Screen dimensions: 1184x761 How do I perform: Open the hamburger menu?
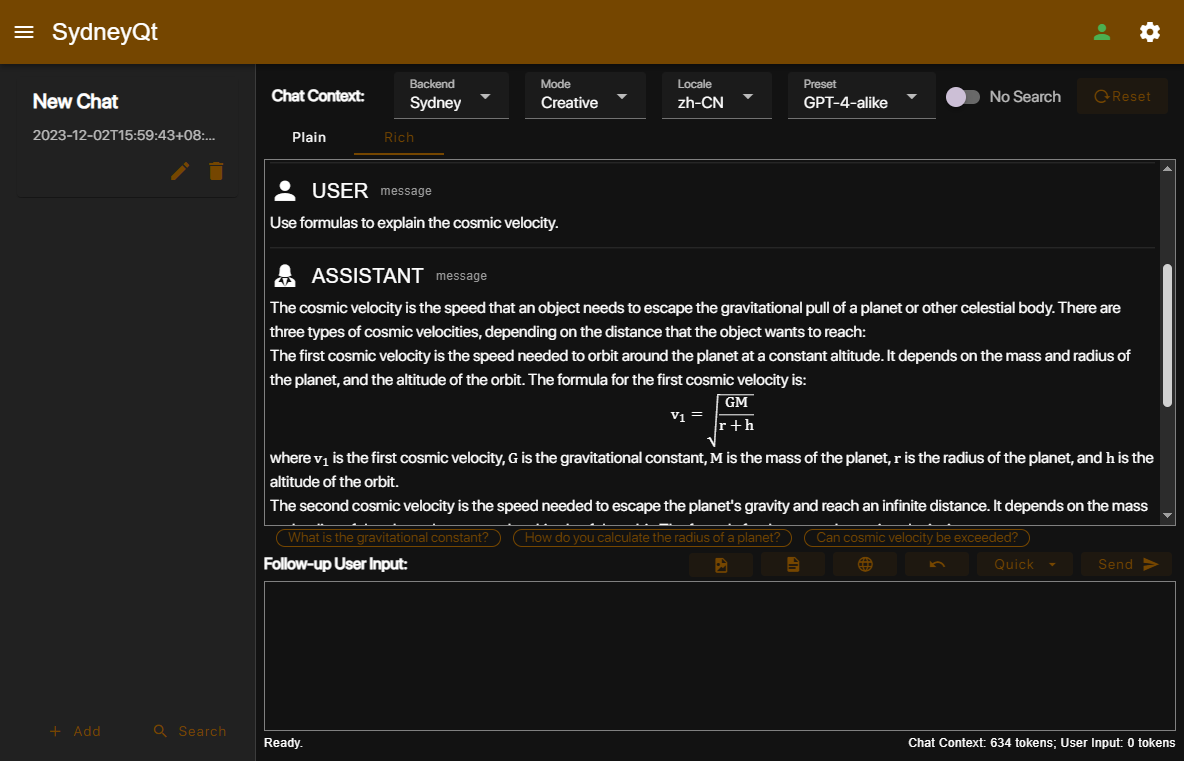point(24,32)
